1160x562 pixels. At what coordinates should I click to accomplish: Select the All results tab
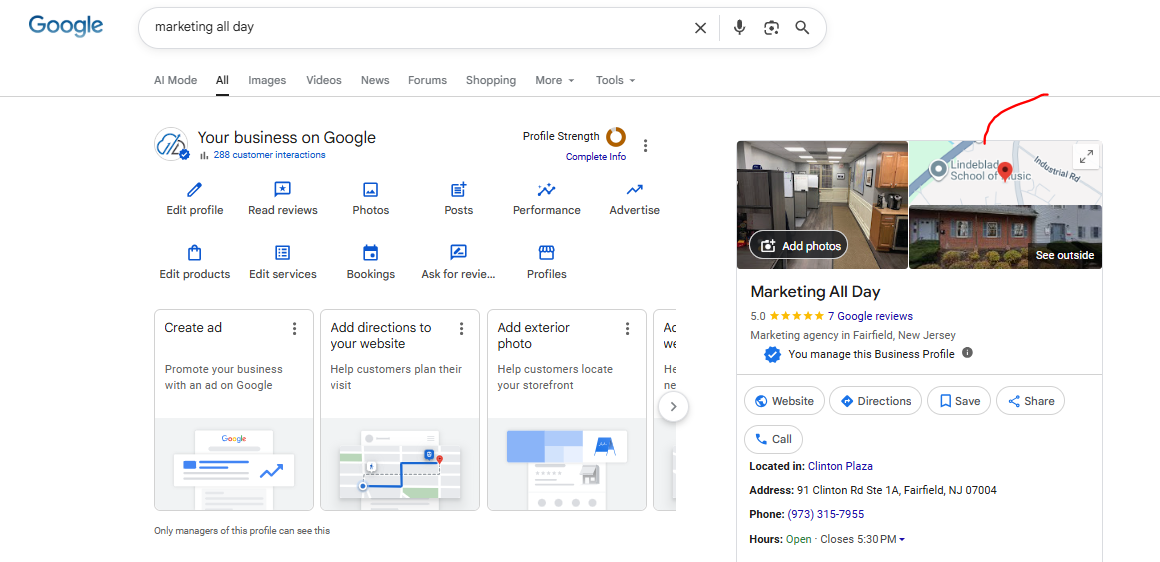[x=222, y=80]
